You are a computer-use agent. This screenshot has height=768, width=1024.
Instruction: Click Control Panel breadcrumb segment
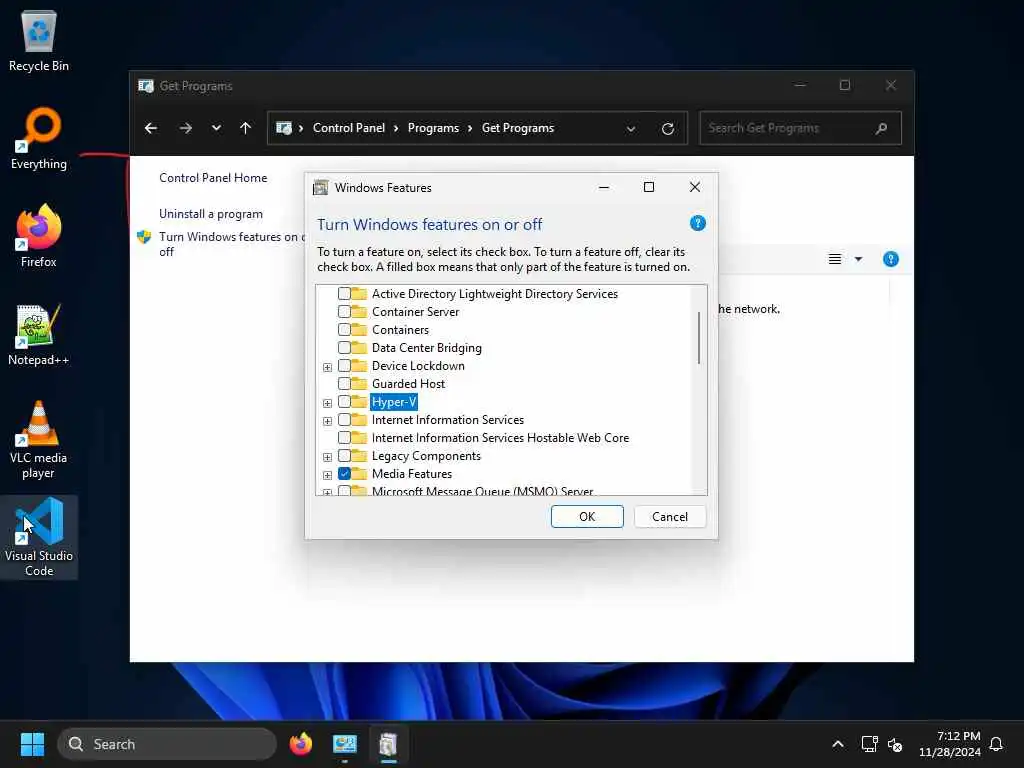coord(349,128)
